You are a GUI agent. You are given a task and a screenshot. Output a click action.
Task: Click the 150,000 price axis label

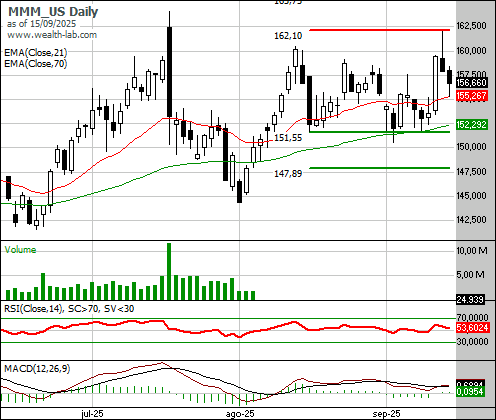point(471,147)
